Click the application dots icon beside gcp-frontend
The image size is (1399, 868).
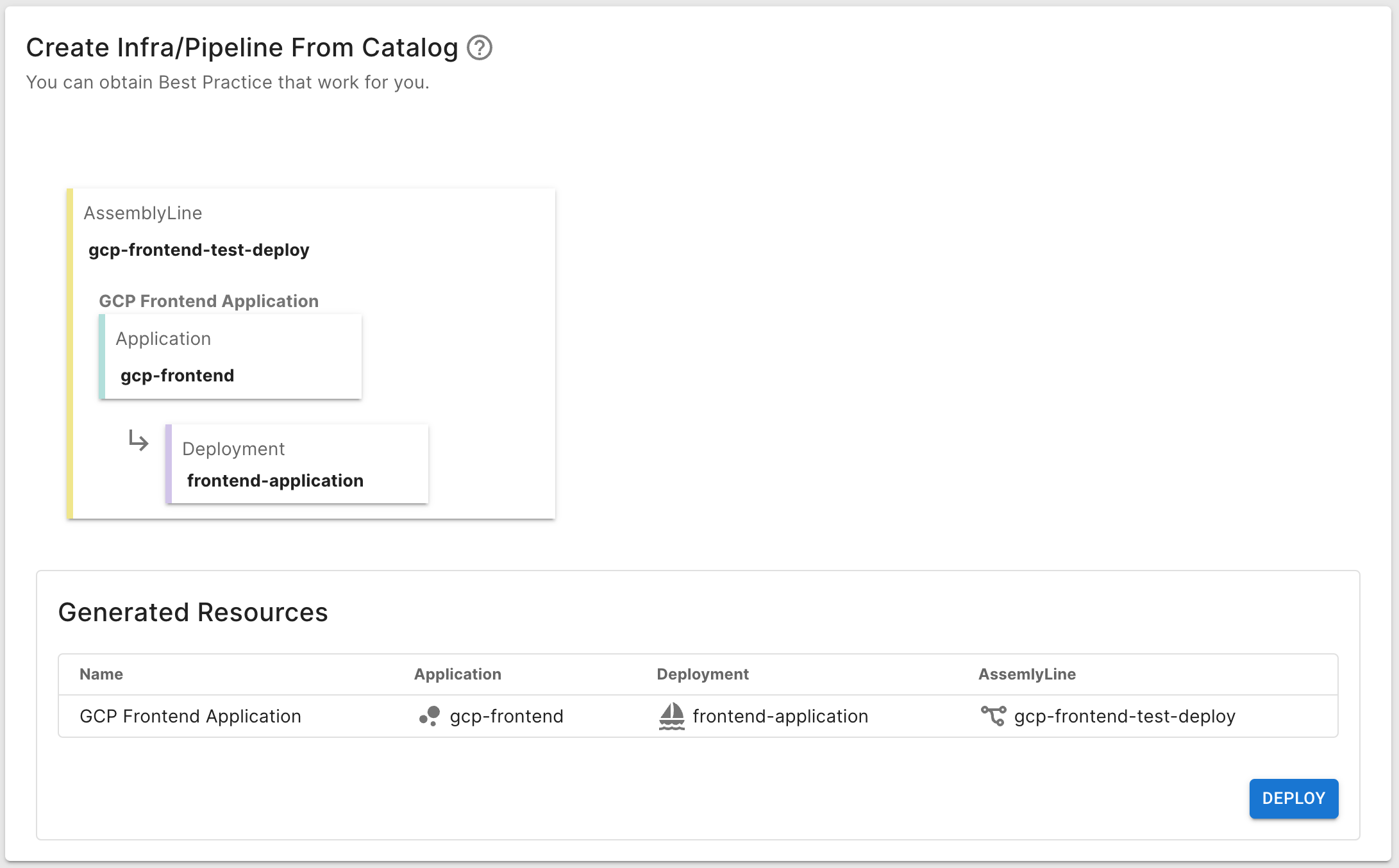coord(429,716)
